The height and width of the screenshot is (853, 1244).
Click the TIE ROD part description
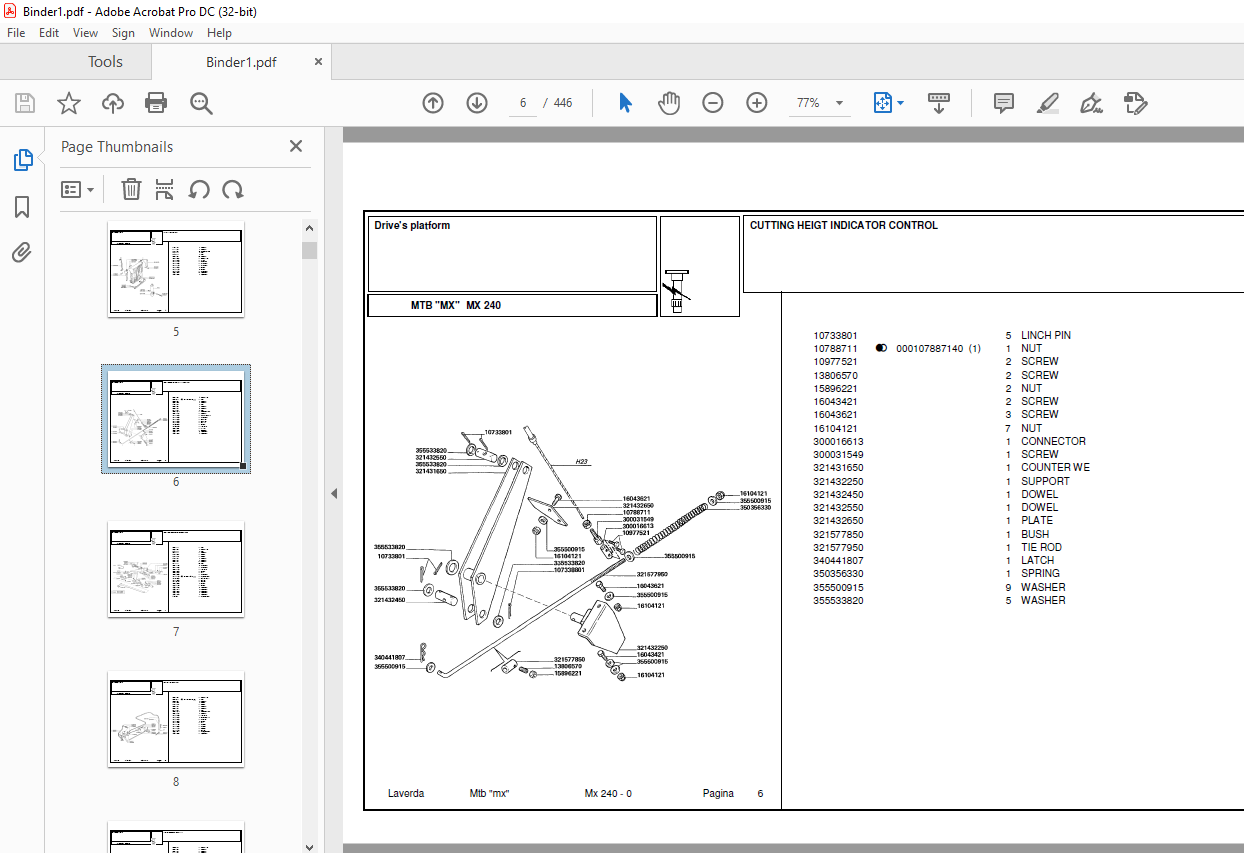pos(1041,547)
